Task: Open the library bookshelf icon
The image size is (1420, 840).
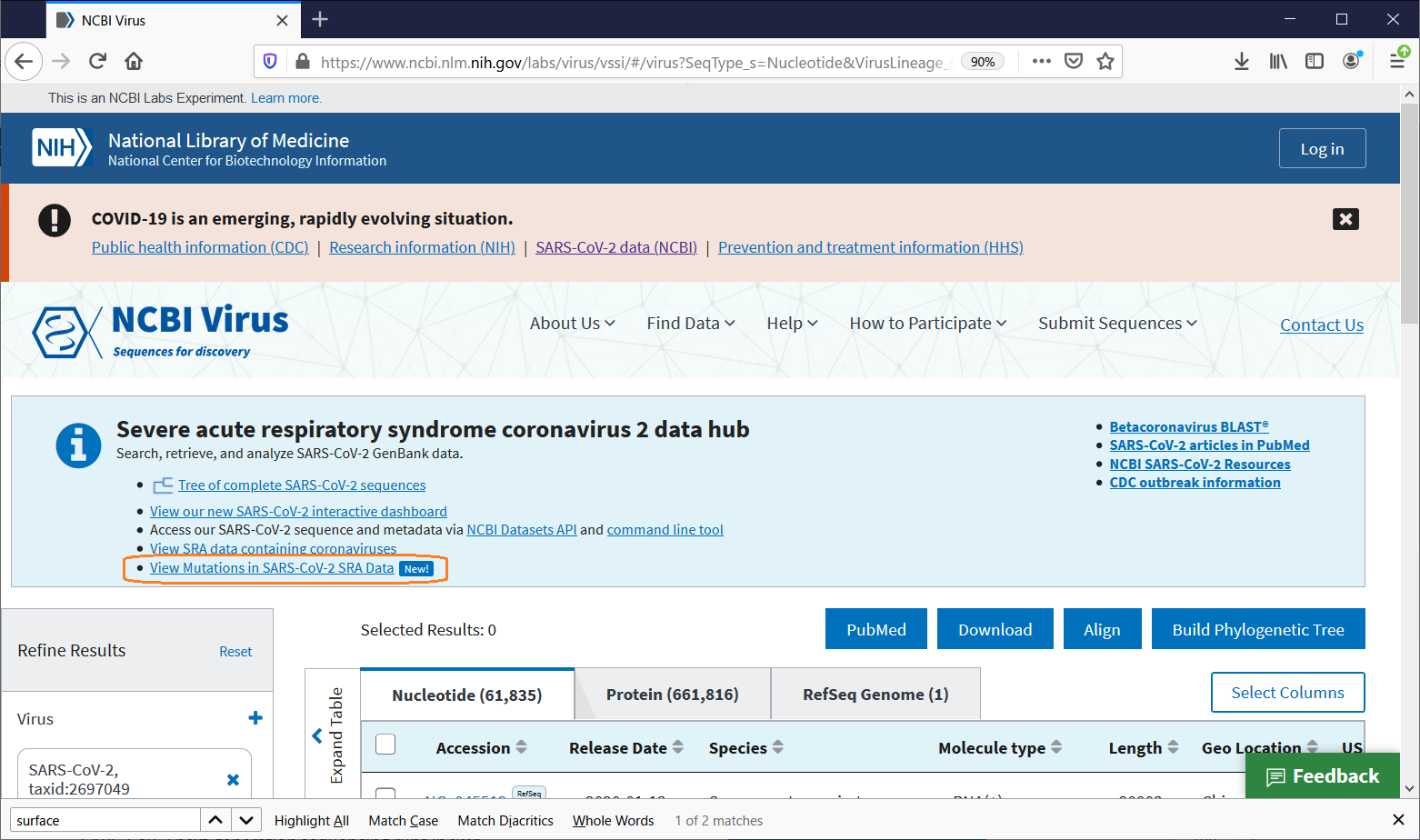Action: 1278,62
